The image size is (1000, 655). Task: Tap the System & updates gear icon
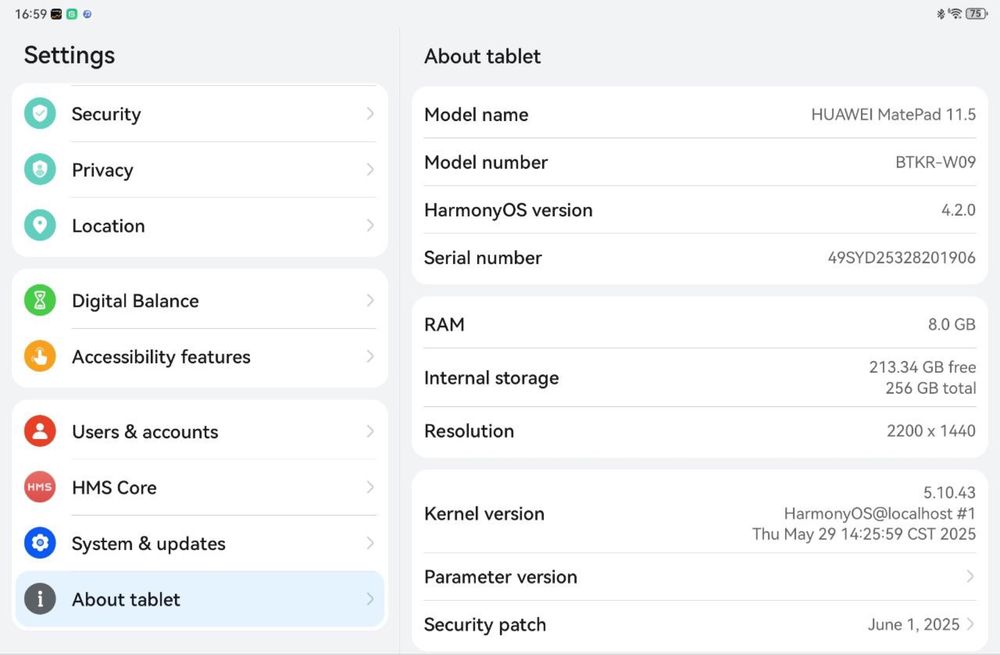tap(40, 543)
